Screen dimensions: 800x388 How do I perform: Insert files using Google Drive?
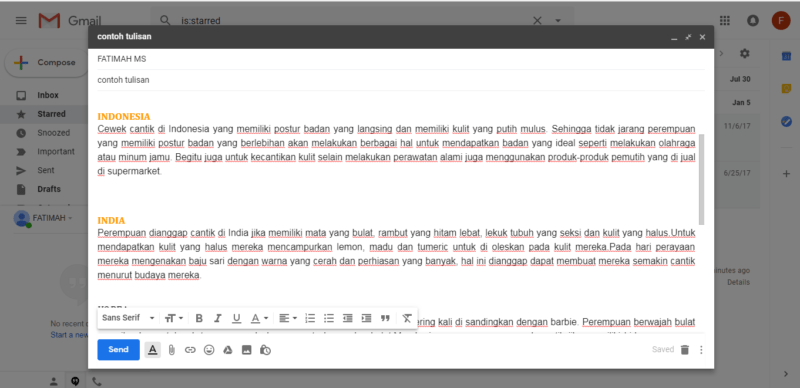(228, 350)
